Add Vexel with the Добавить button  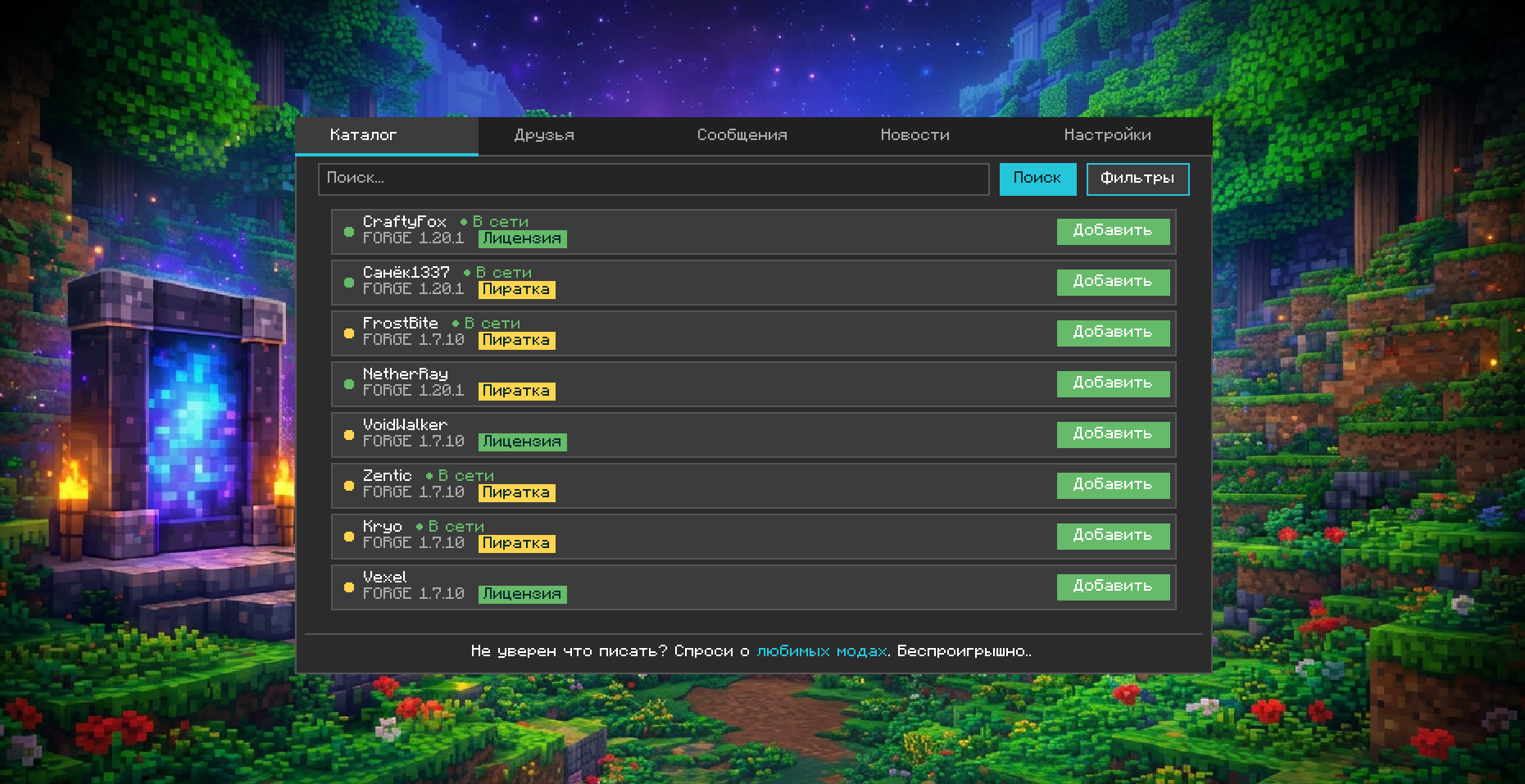(x=1113, y=587)
